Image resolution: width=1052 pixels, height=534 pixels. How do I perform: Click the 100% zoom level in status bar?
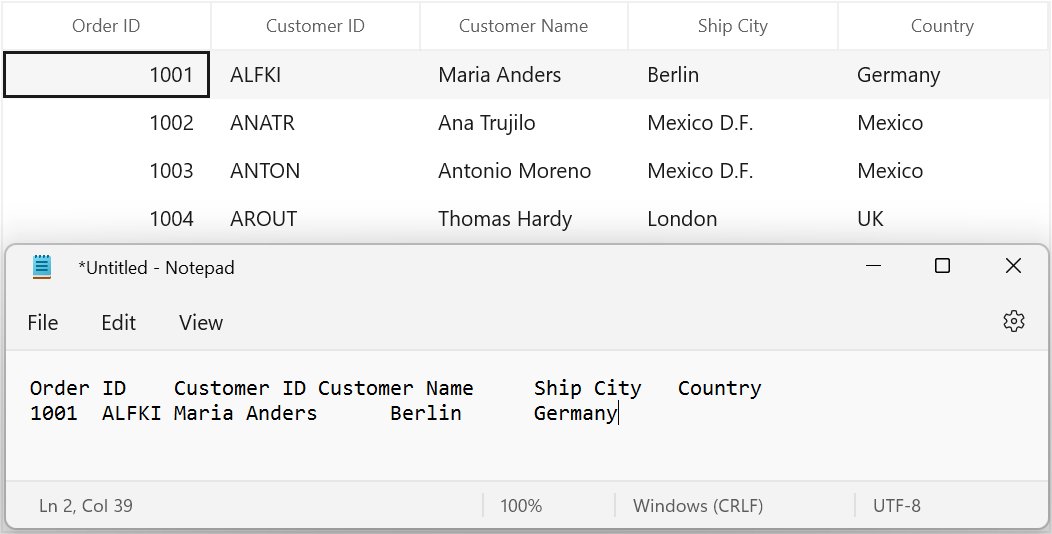click(521, 505)
